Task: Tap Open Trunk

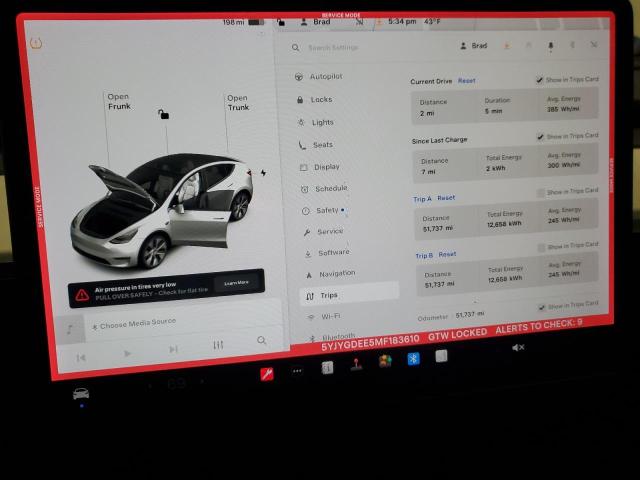Action: [x=238, y=102]
